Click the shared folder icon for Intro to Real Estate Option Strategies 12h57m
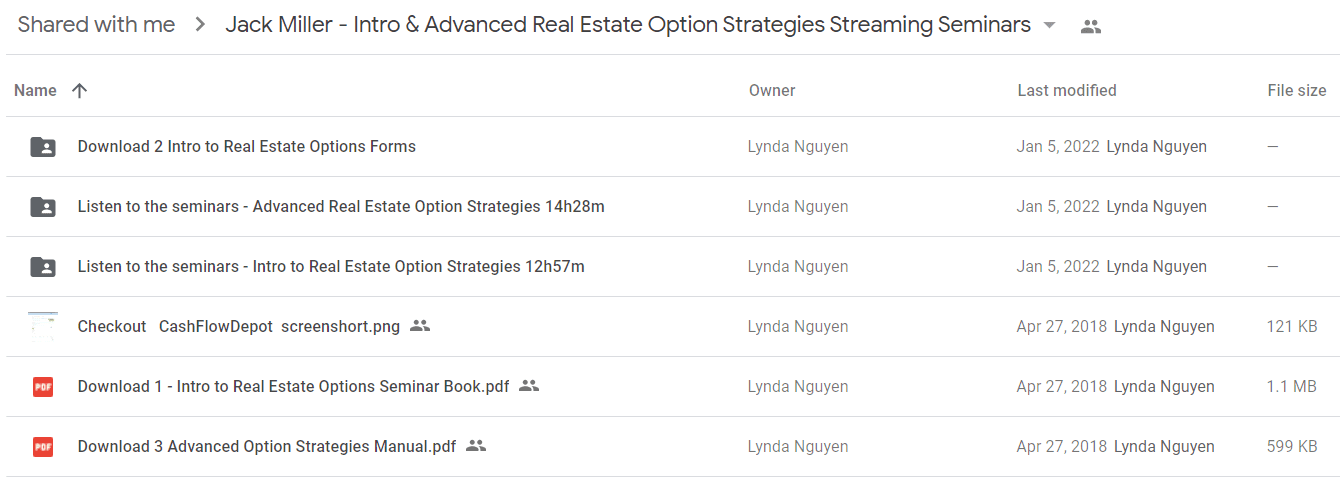1340x478 pixels. coord(43,267)
